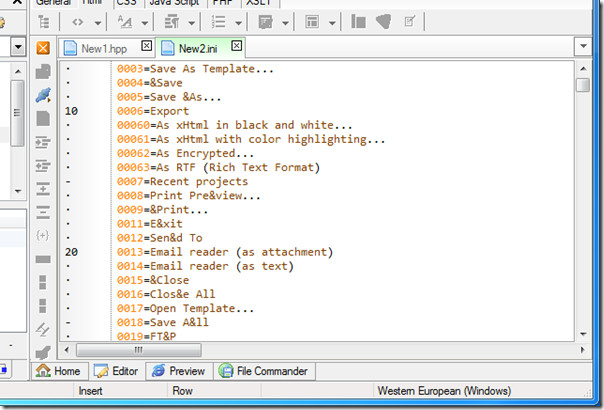Switch to the Preview view tab
This screenshot has height=410, width=604.
coord(179,371)
